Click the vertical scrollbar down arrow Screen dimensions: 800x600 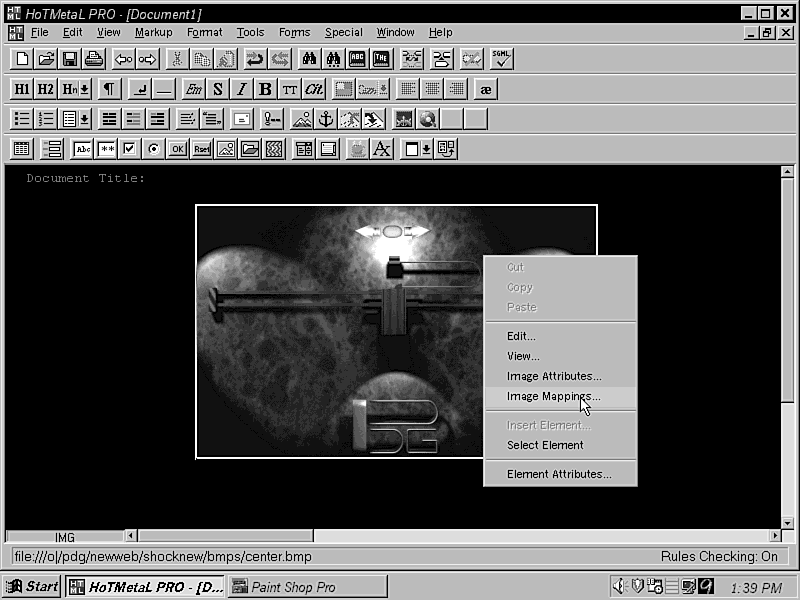point(787,523)
